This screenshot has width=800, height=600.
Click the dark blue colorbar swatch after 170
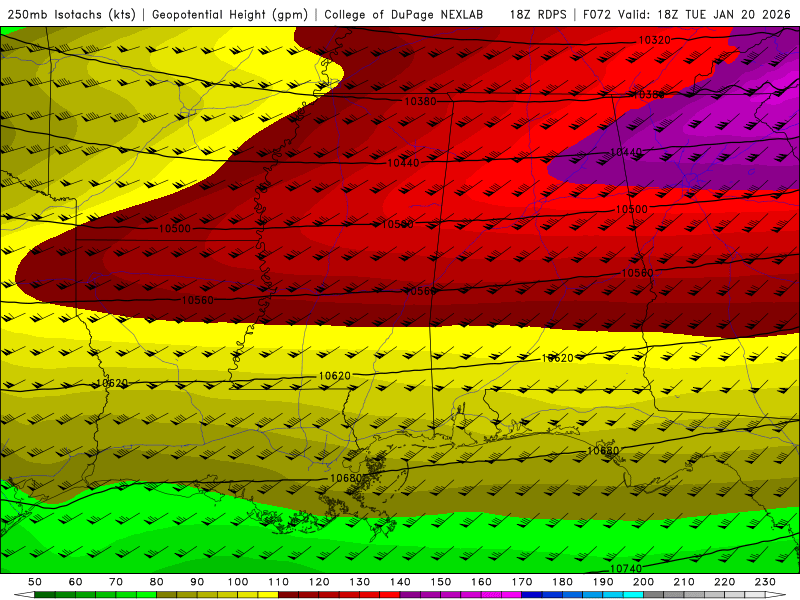532,595
